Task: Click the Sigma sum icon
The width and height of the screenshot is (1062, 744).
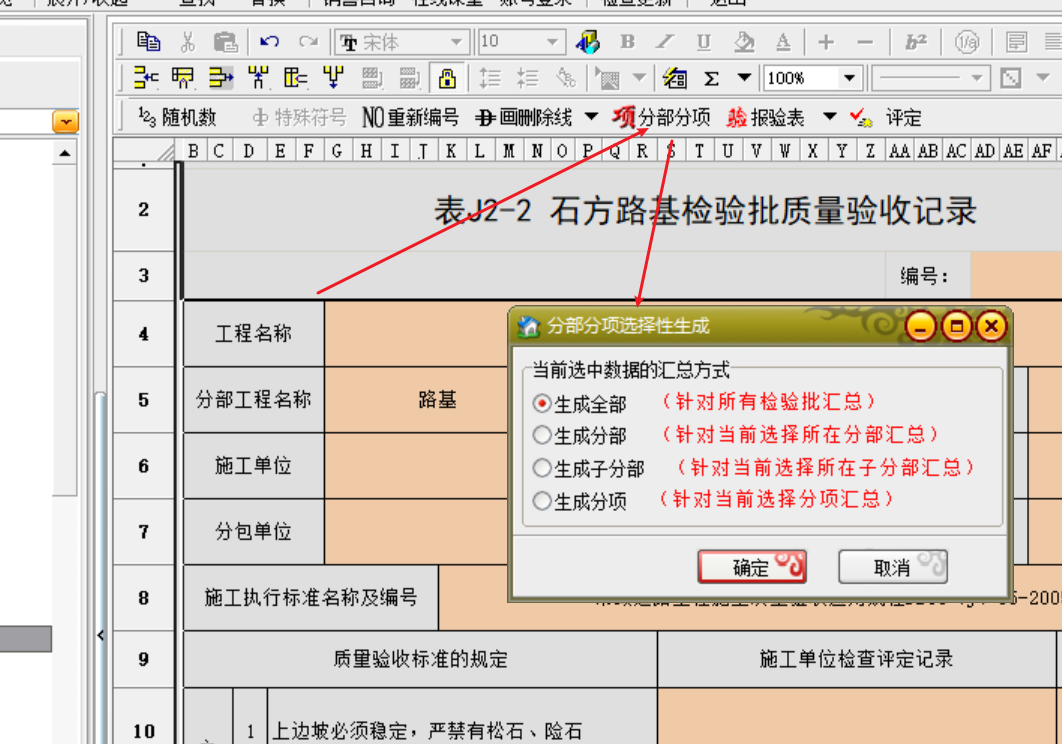Action: click(711, 79)
